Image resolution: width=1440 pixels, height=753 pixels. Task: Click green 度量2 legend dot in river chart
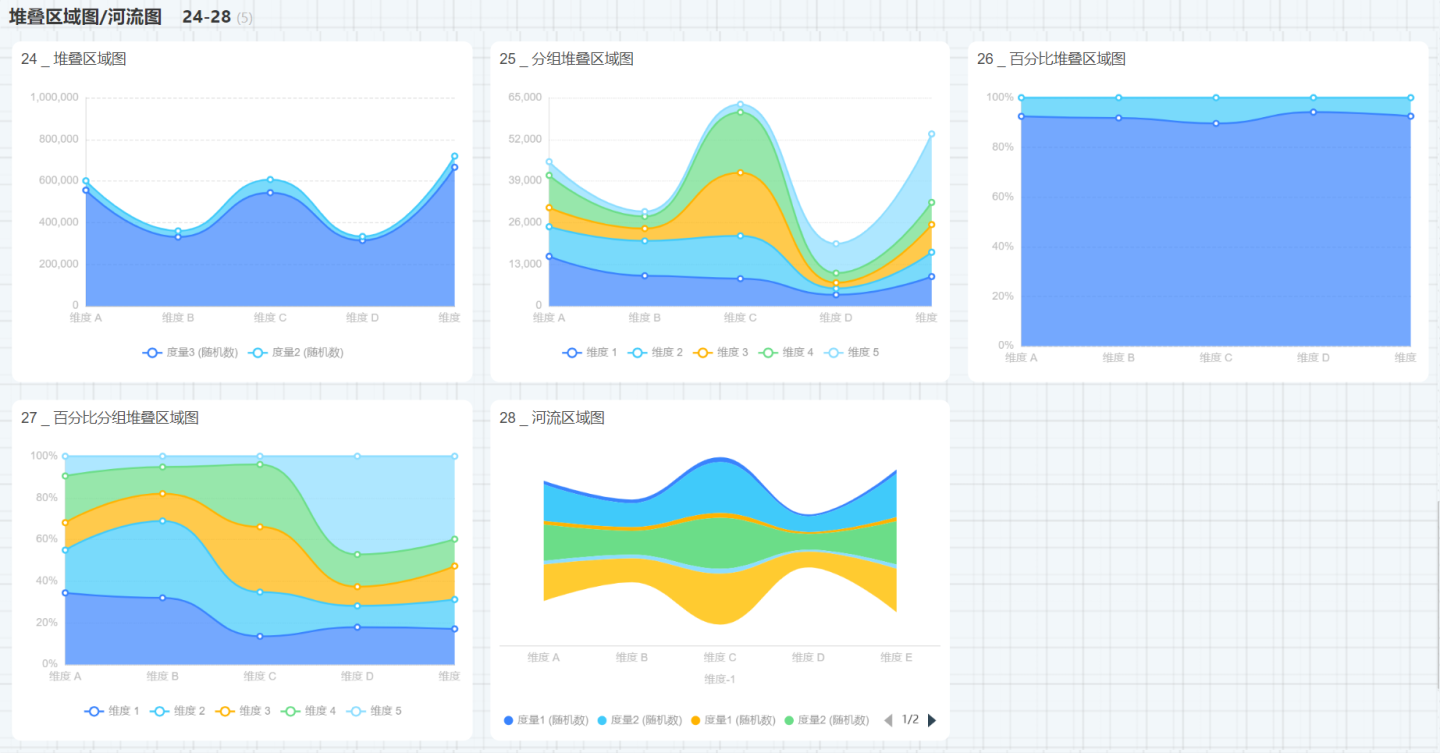[x=789, y=720]
